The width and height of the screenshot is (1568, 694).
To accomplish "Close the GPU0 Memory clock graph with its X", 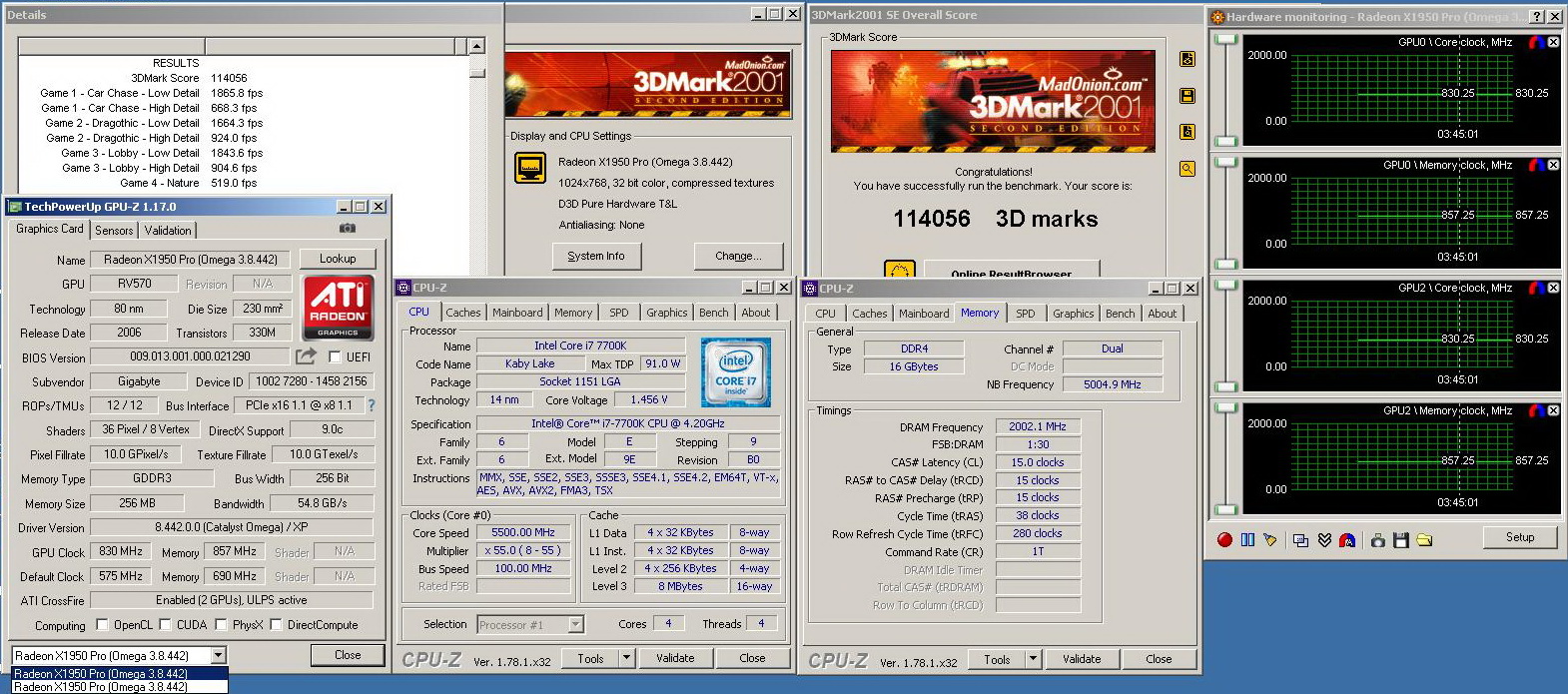I will click(x=1553, y=165).
